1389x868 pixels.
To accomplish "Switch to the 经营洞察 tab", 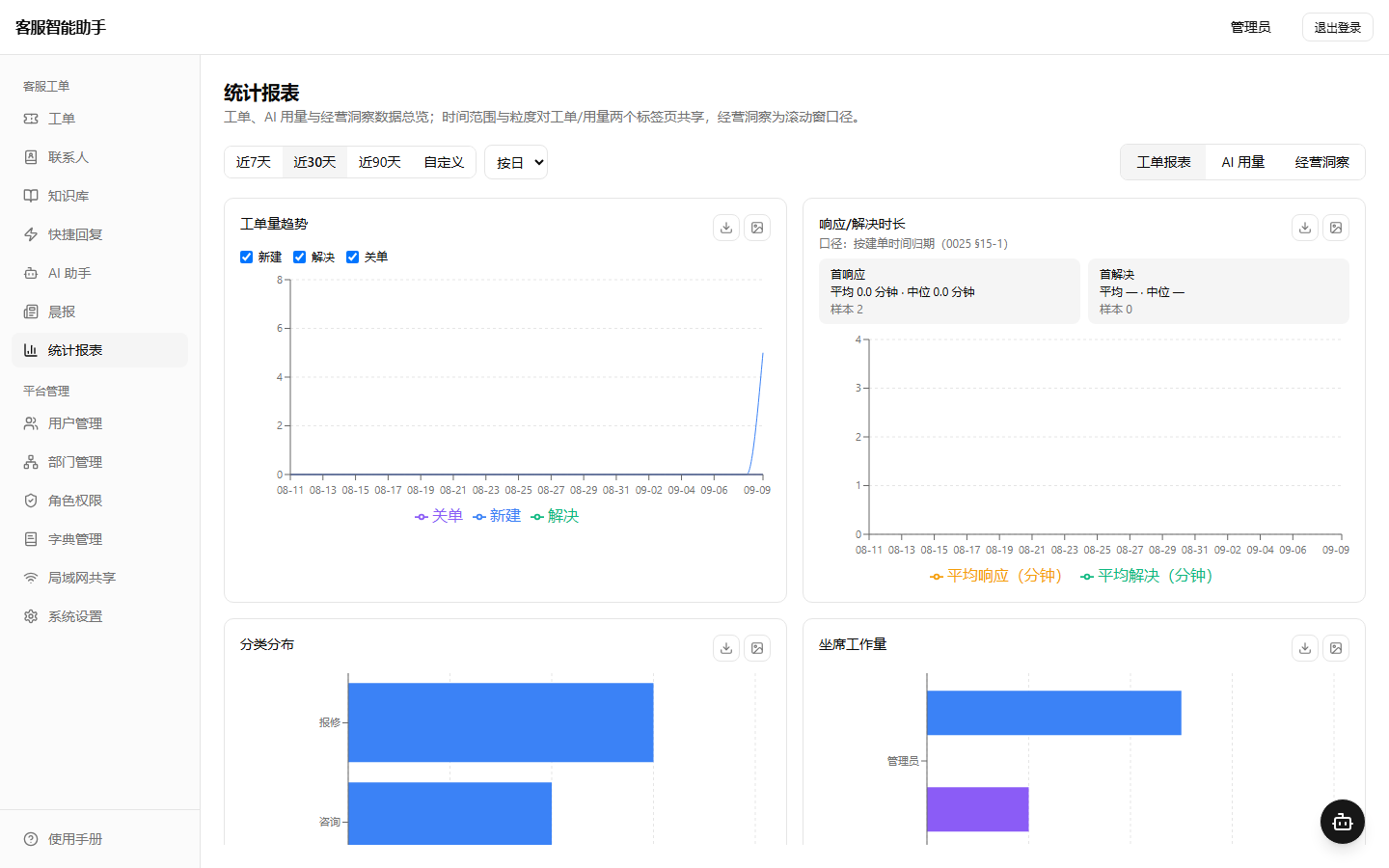I will coord(1321,162).
